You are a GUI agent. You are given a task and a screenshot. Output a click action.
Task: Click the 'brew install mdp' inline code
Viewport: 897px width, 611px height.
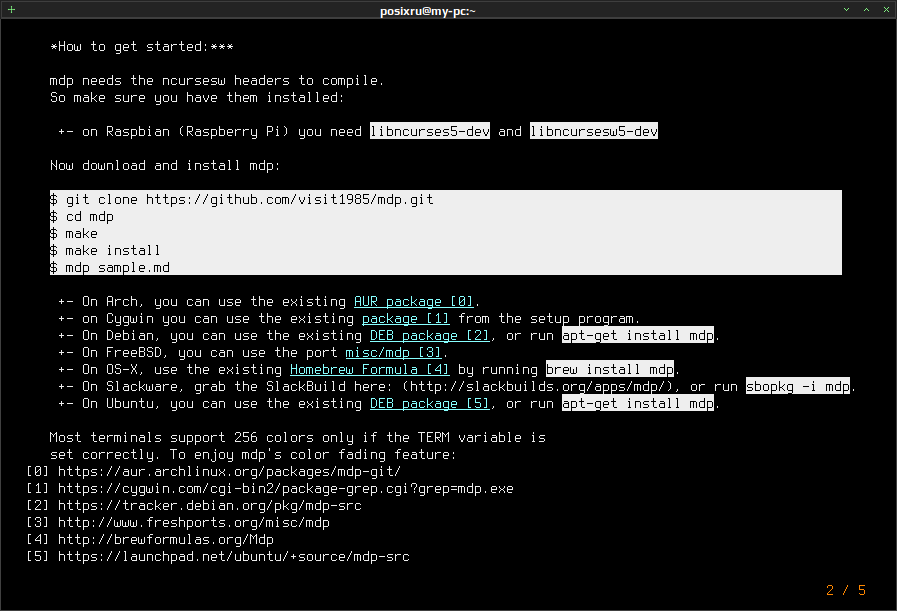[610, 370]
